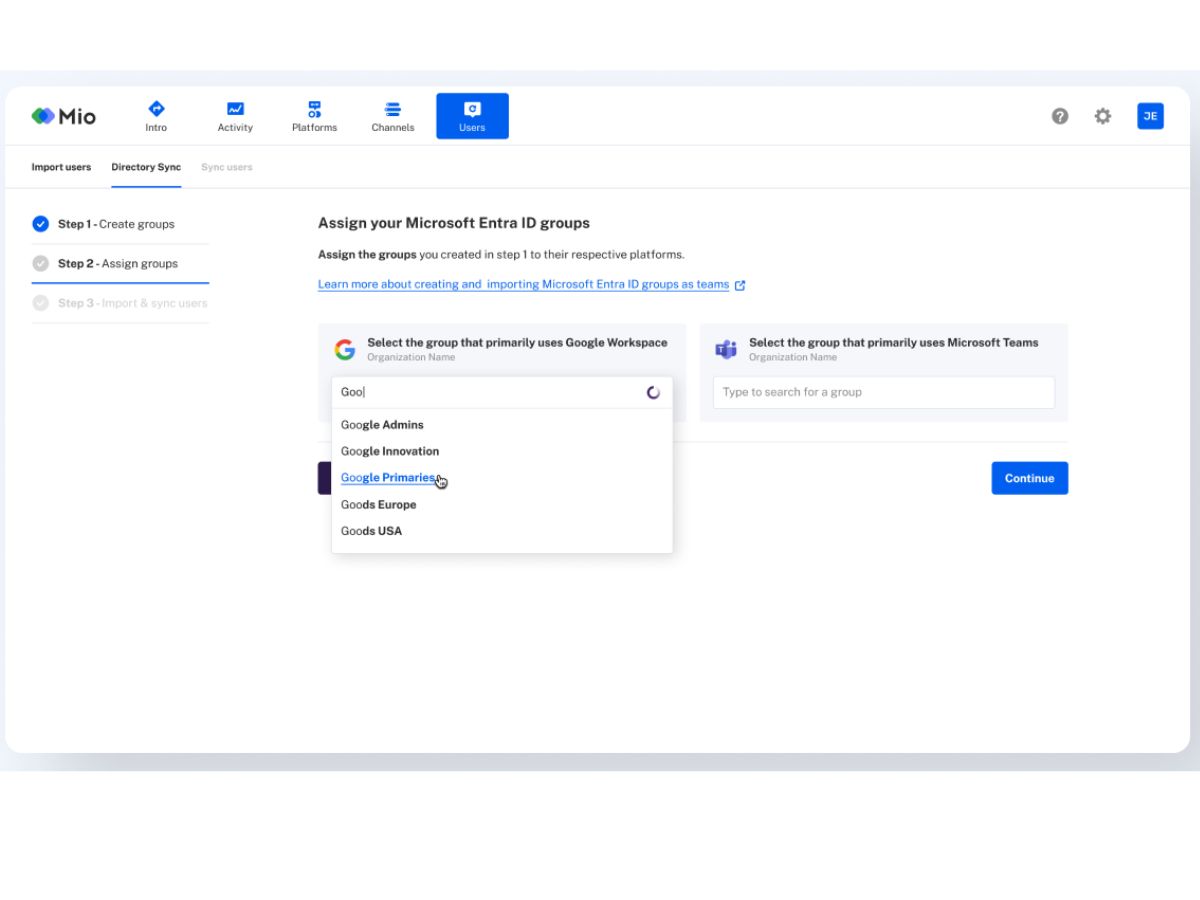Go to the Platforms section
Viewport: 1200px width, 900px height.
pos(314,116)
